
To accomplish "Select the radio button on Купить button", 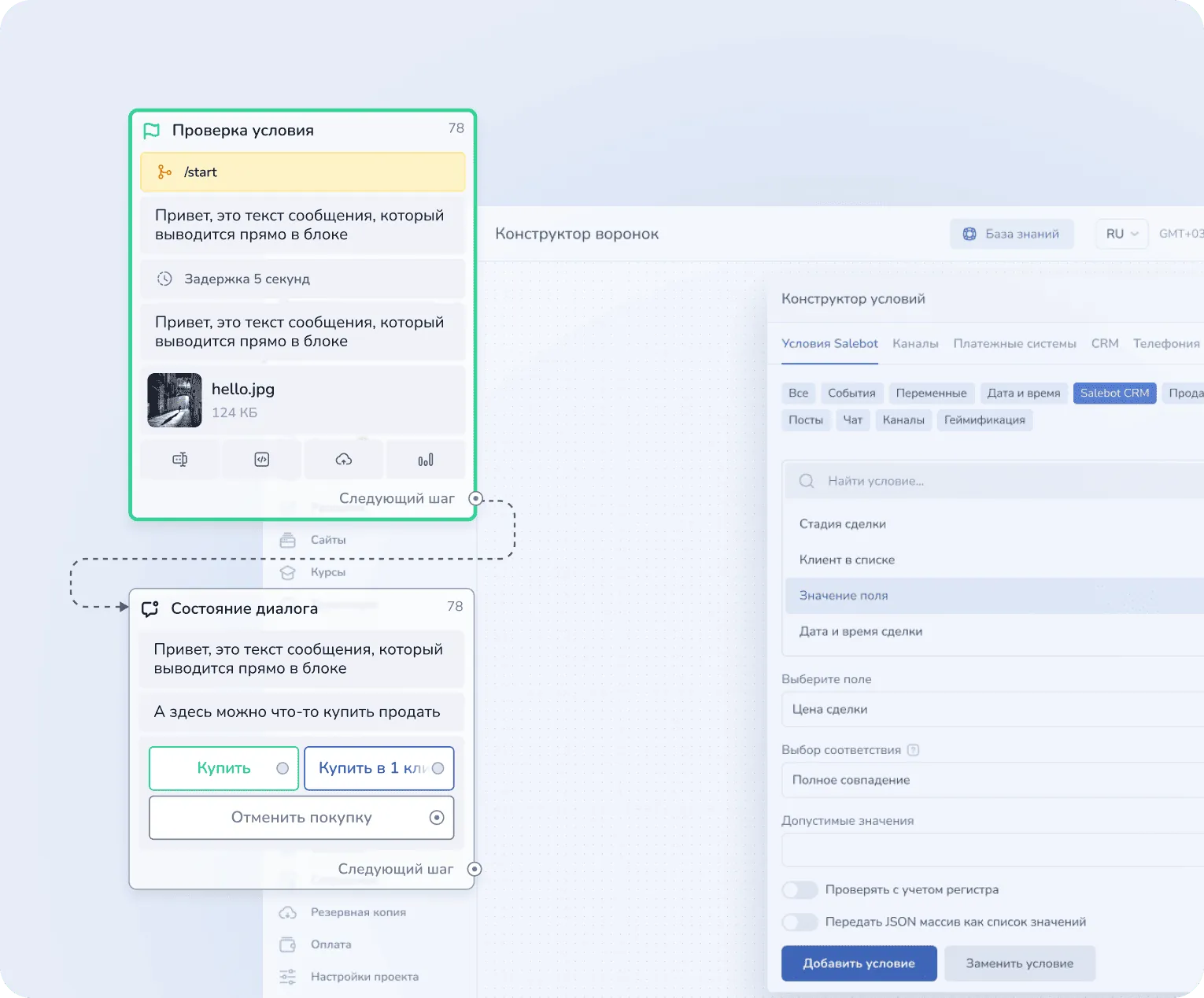I will coord(281,768).
